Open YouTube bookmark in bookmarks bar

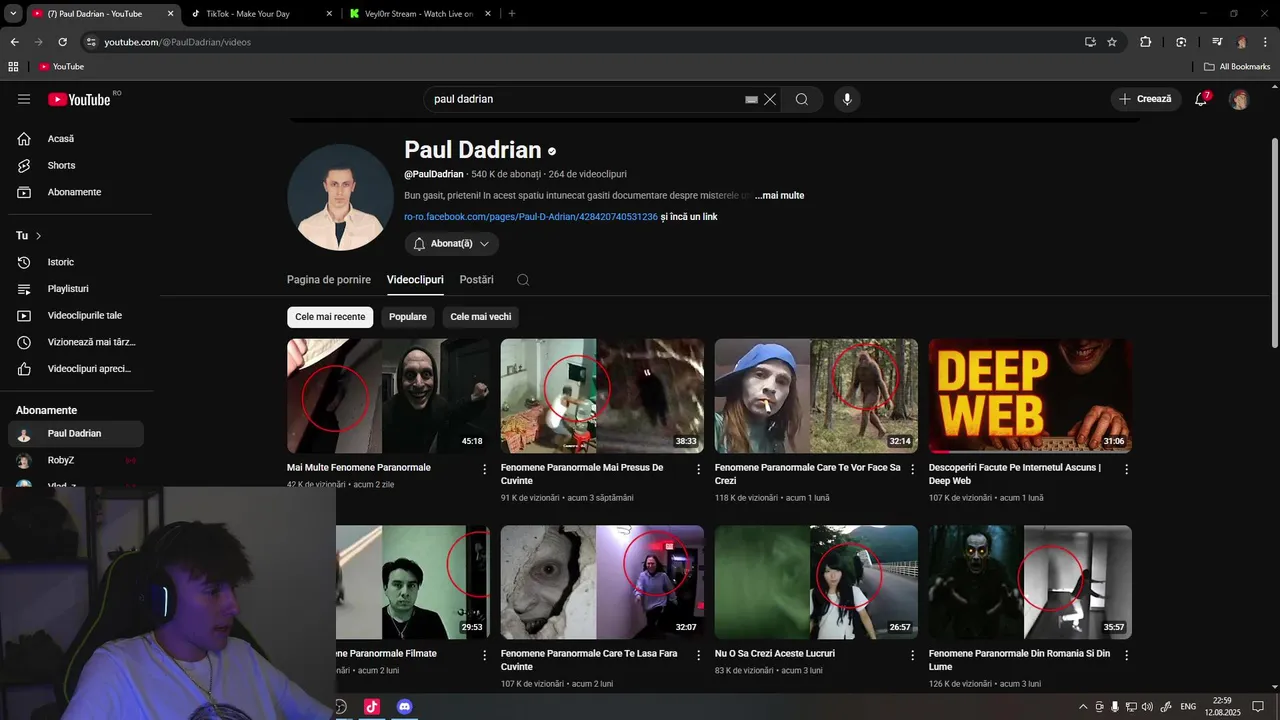pos(62,66)
